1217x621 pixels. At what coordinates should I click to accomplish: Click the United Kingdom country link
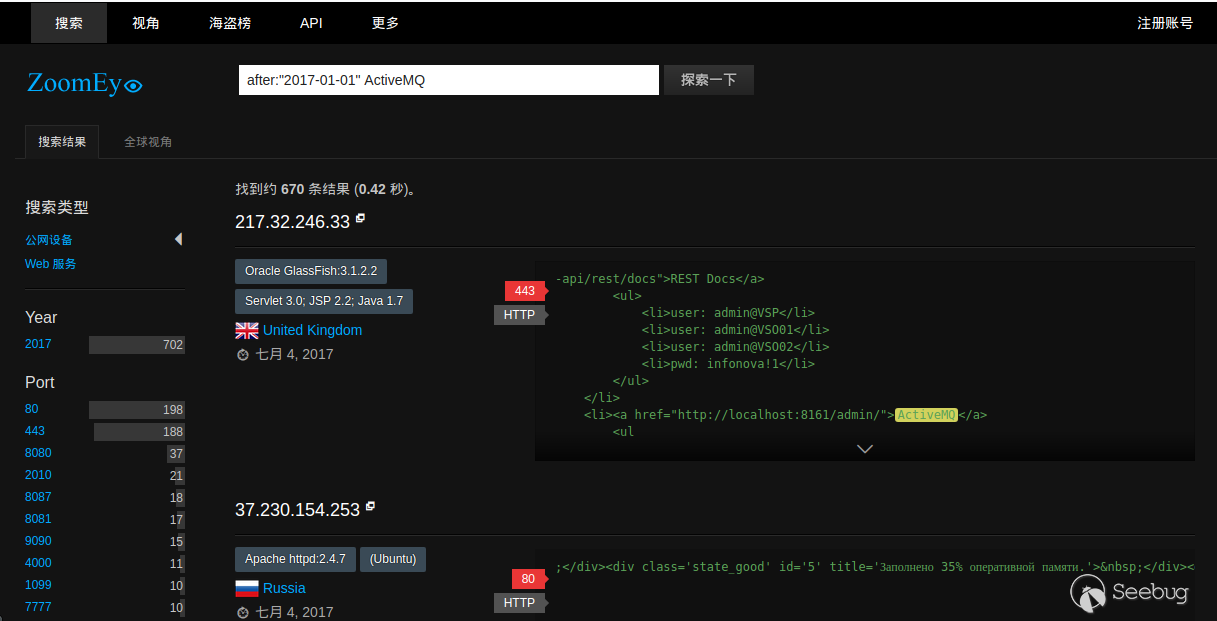coord(313,330)
